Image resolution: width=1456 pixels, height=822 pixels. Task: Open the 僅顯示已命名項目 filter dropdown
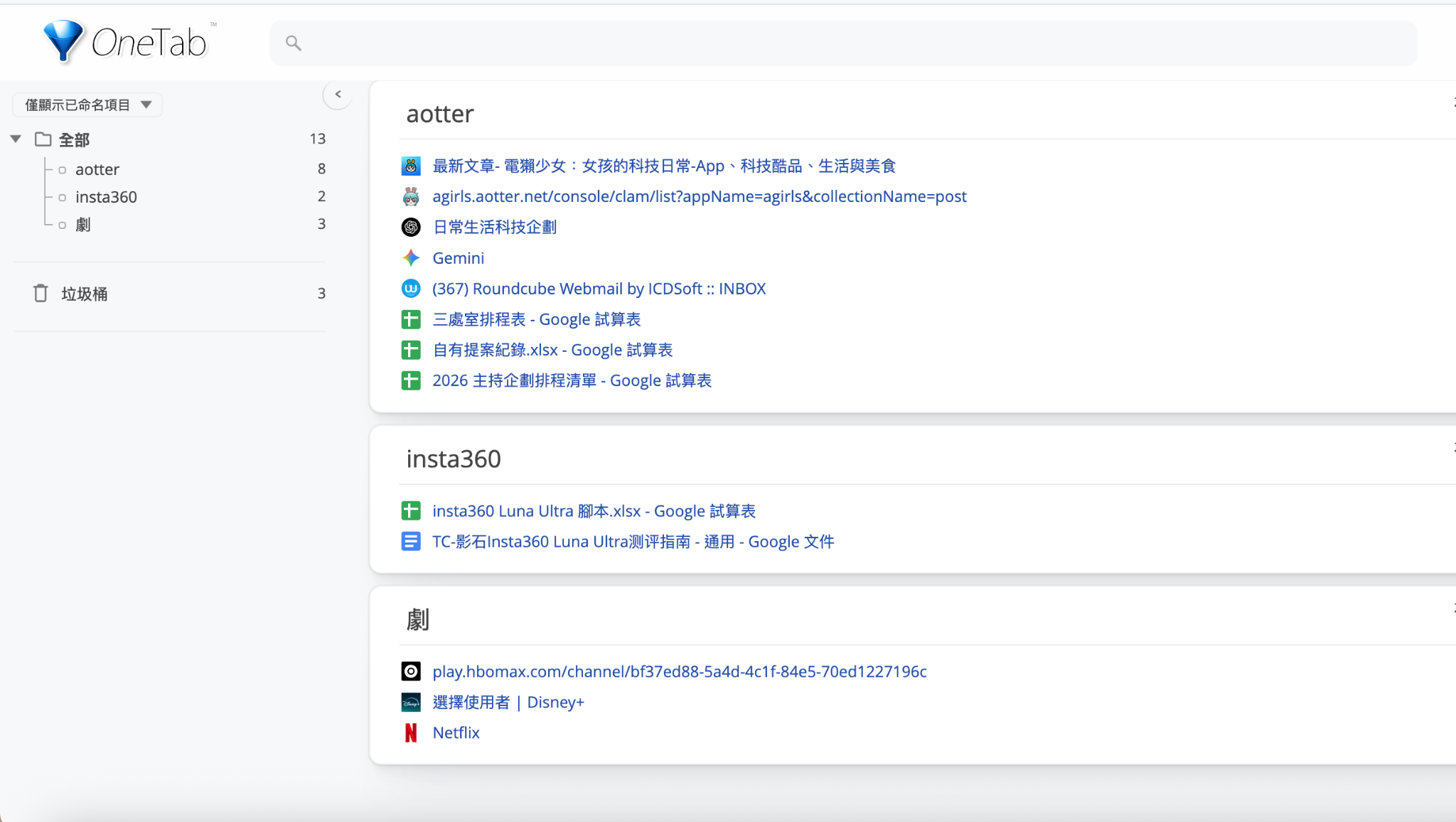[x=87, y=105]
